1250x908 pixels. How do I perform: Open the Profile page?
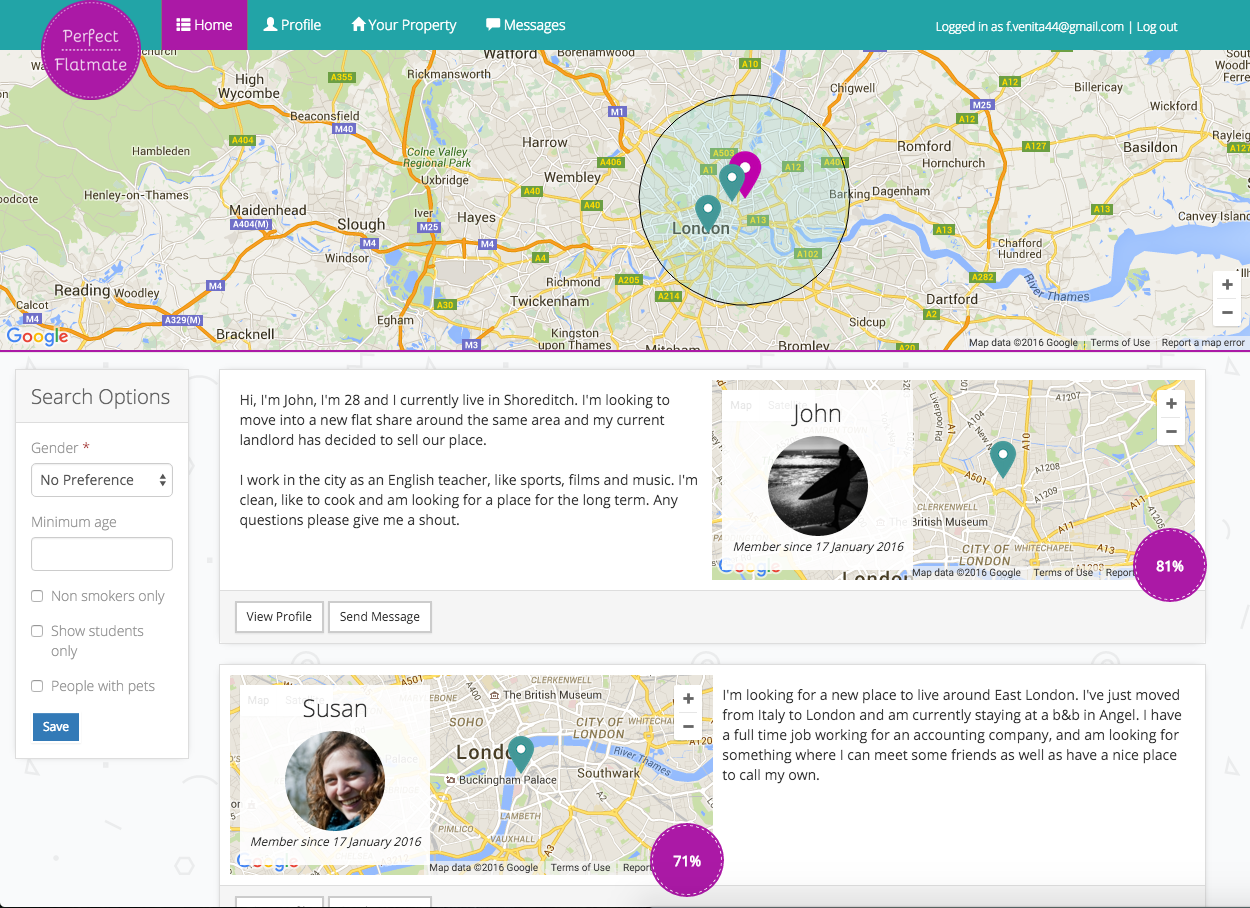point(292,25)
